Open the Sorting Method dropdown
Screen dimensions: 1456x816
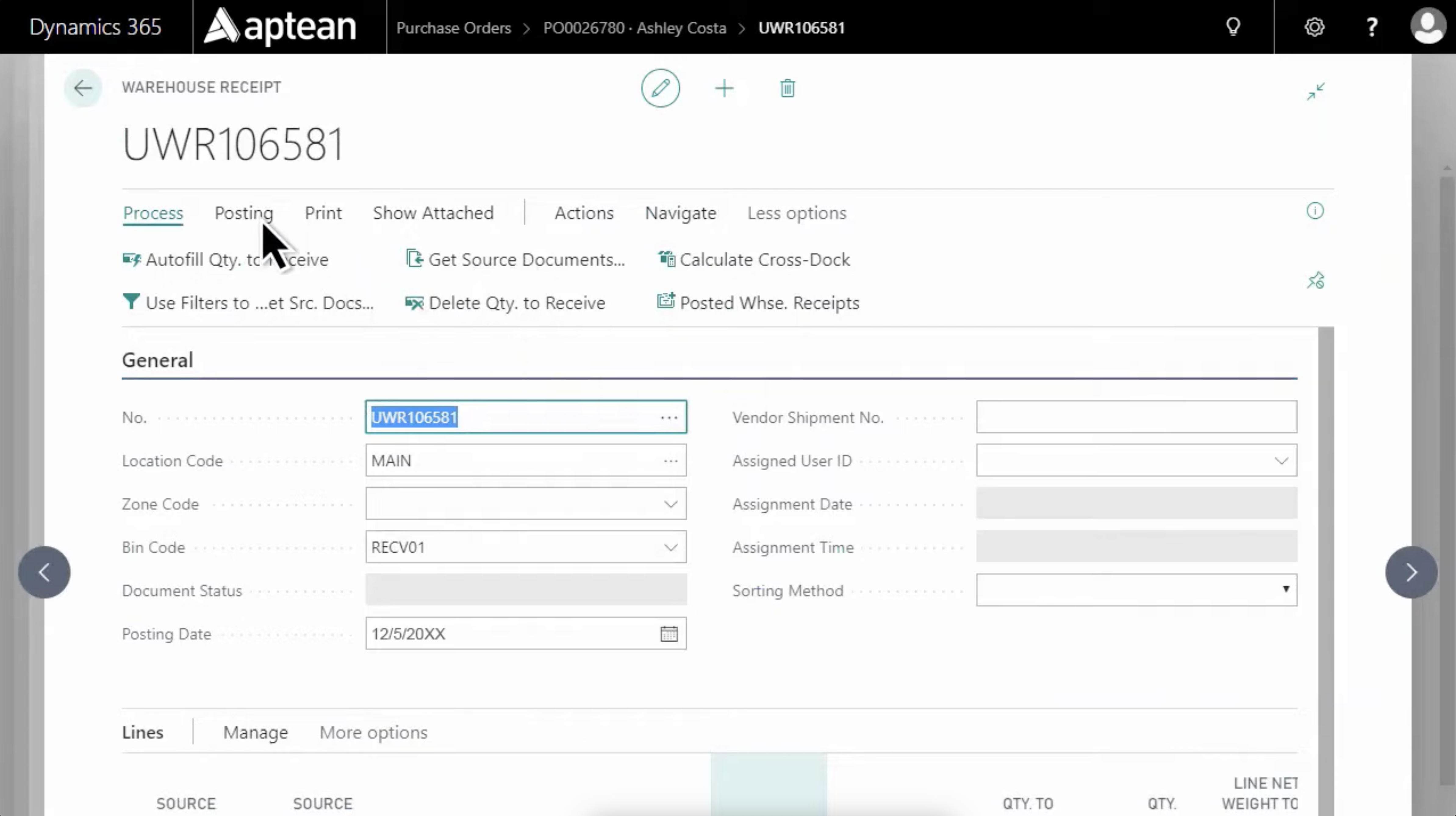[1285, 589]
